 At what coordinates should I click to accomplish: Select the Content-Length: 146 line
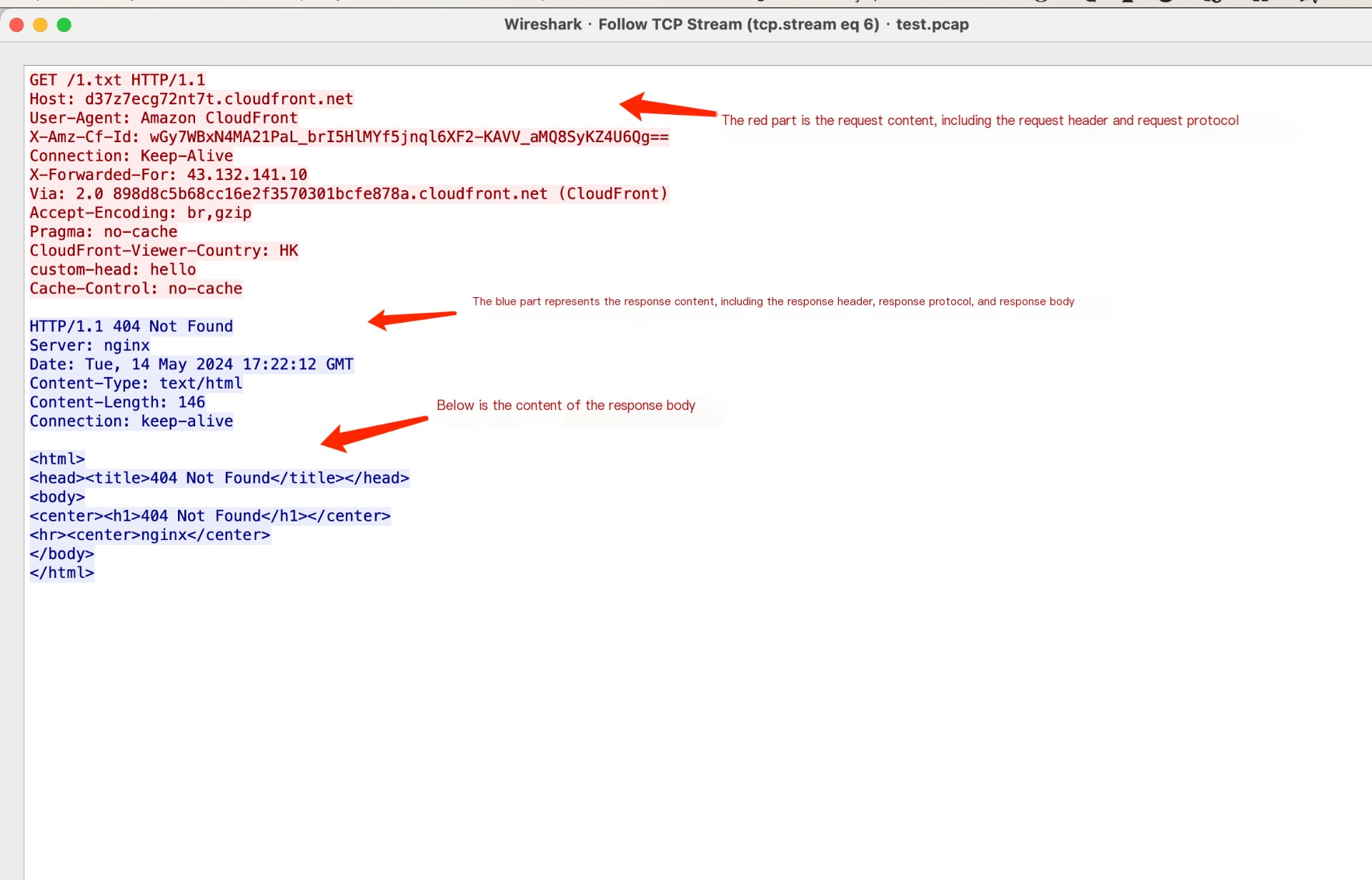(x=117, y=402)
